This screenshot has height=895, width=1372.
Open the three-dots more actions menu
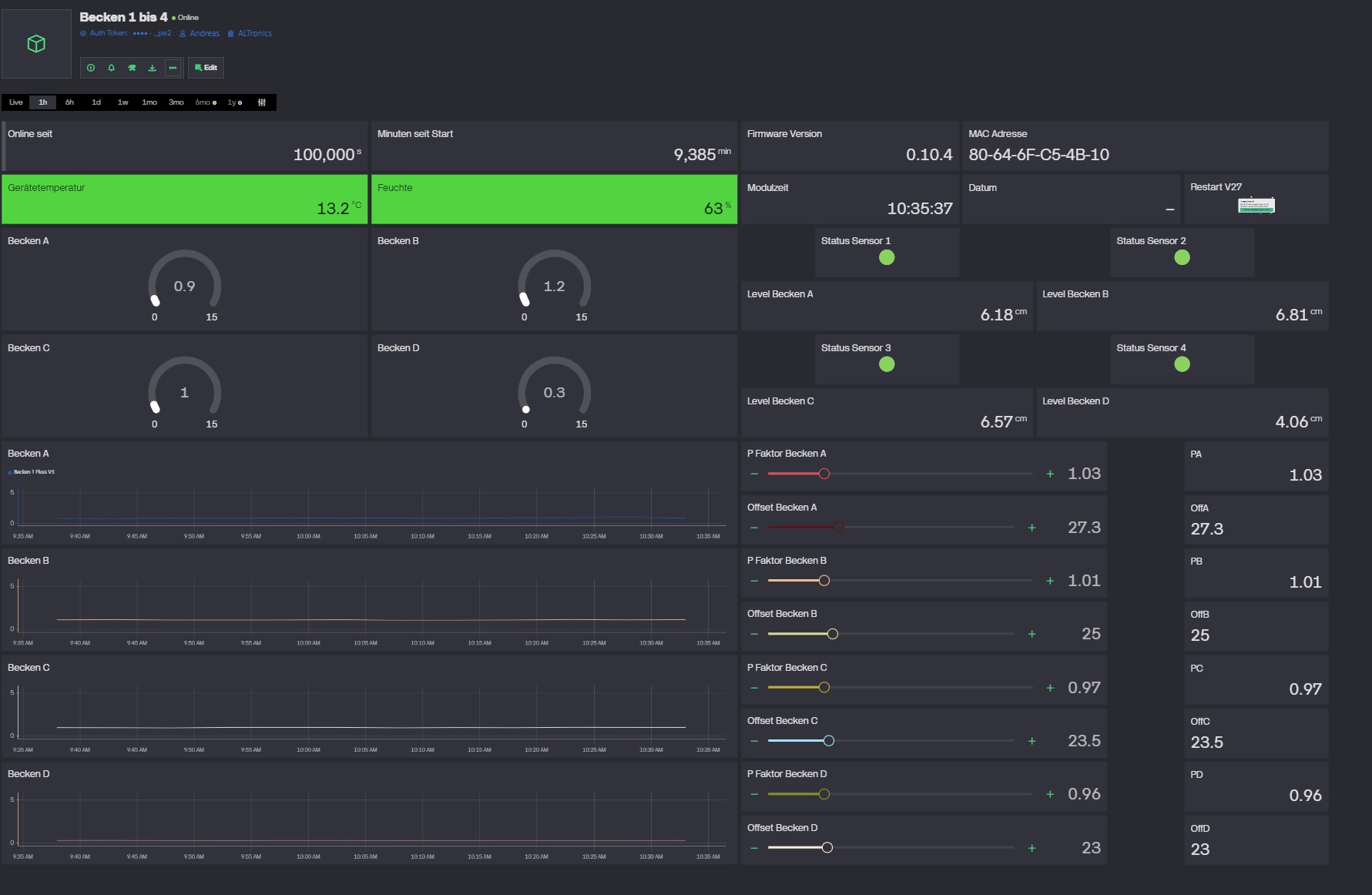[173, 68]
